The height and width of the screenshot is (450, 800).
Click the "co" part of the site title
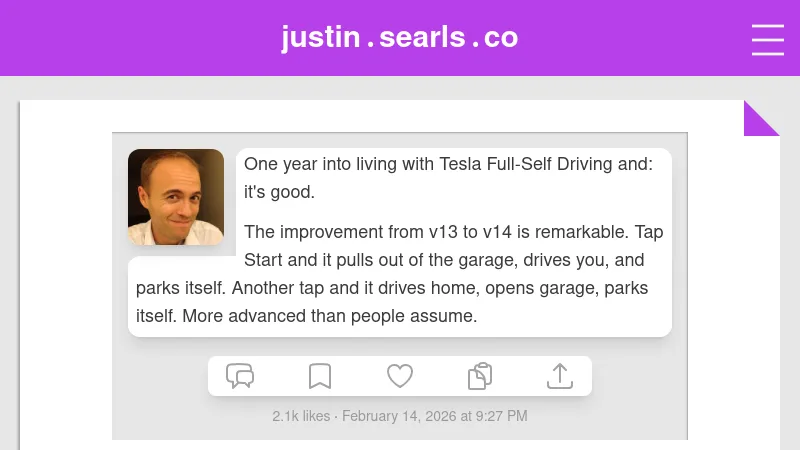click(x=501, y=37)
